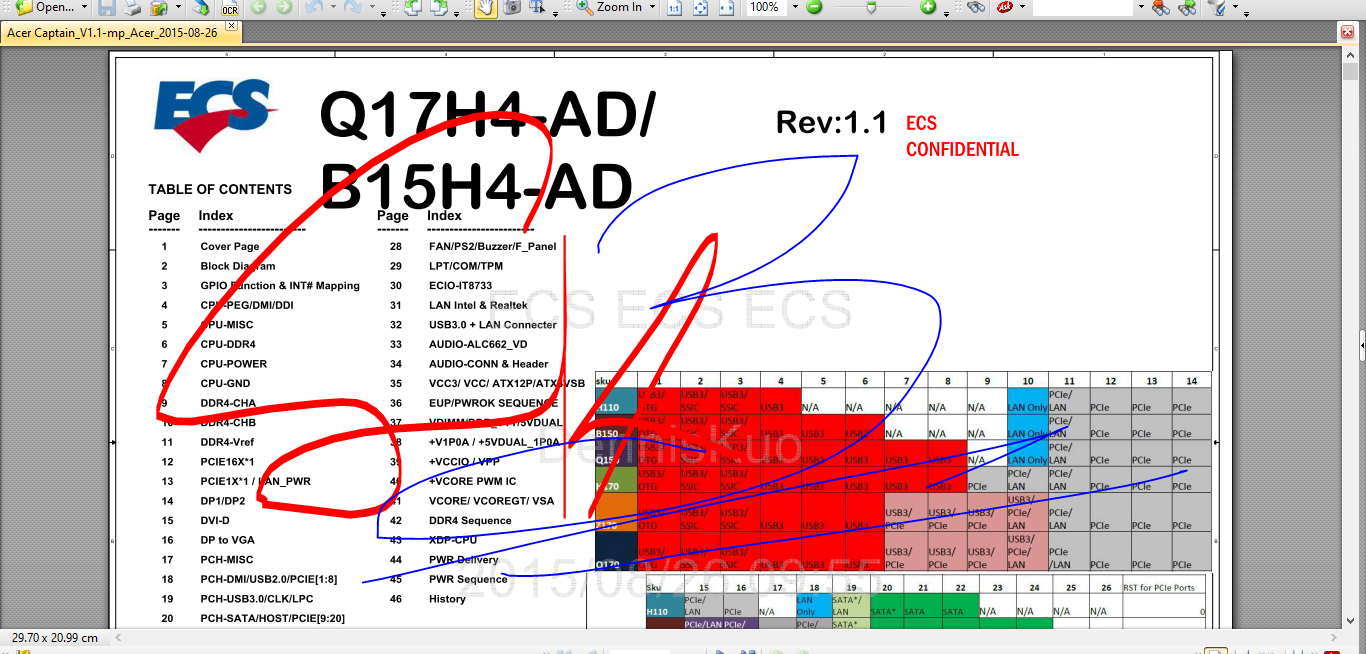
Task: Click the green download arrow icon
Action: point(201,7)
